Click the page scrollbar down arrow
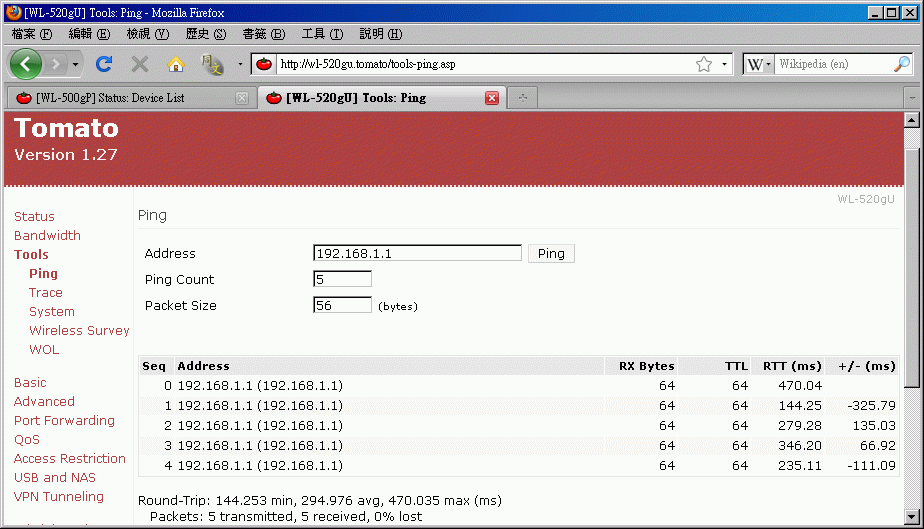The height and width of the screenshot is (529, 924). tap(912, 517)
